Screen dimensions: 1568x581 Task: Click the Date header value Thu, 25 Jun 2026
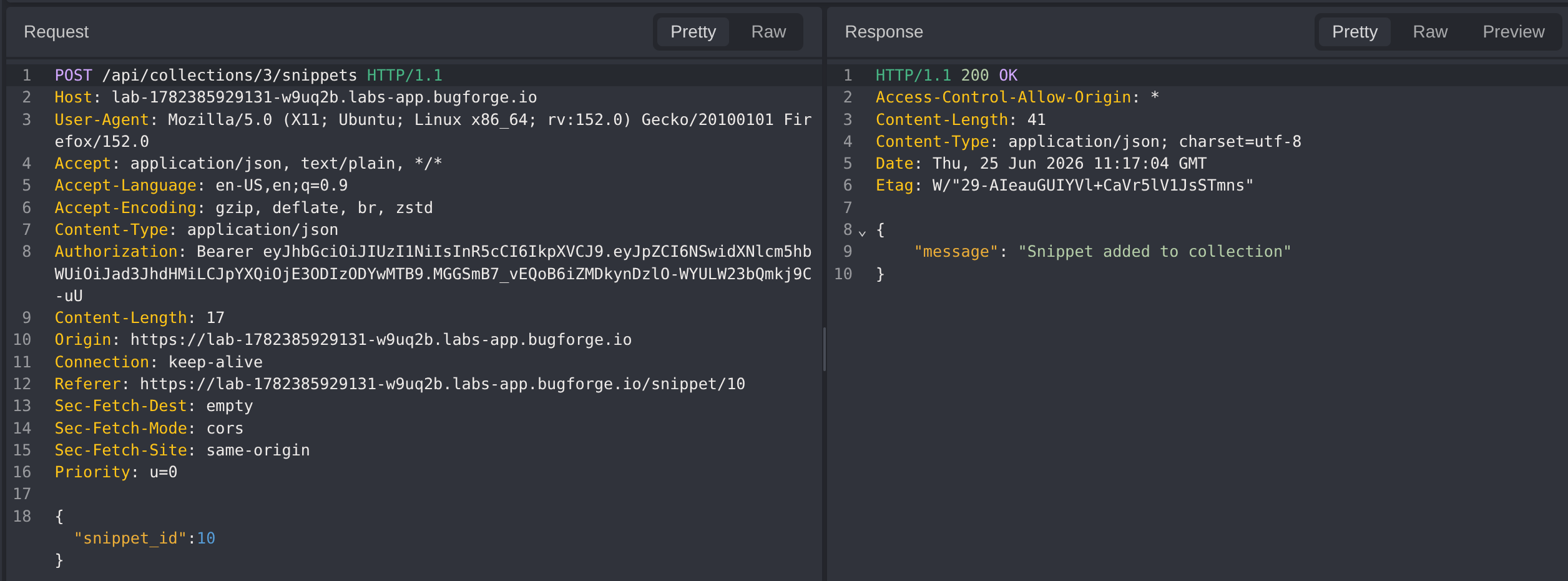[x=1008, y=164]
